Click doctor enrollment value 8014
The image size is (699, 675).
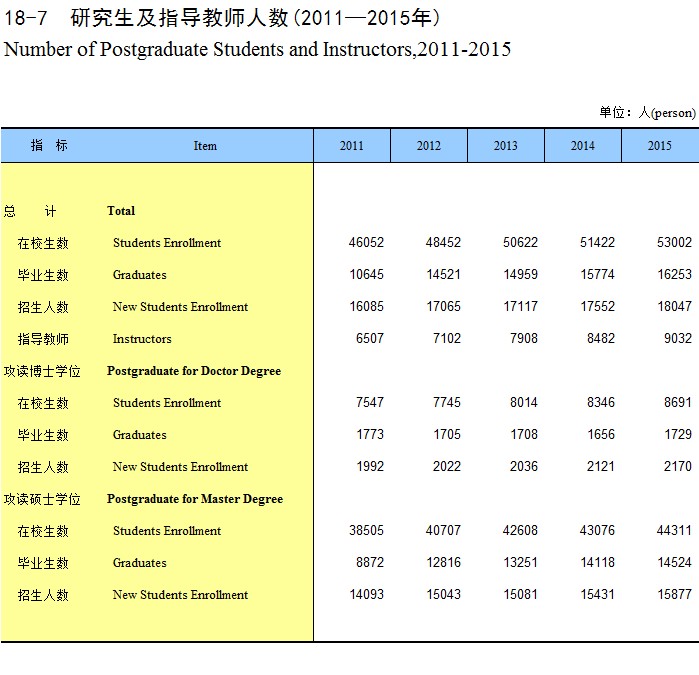tap(524, 402)
